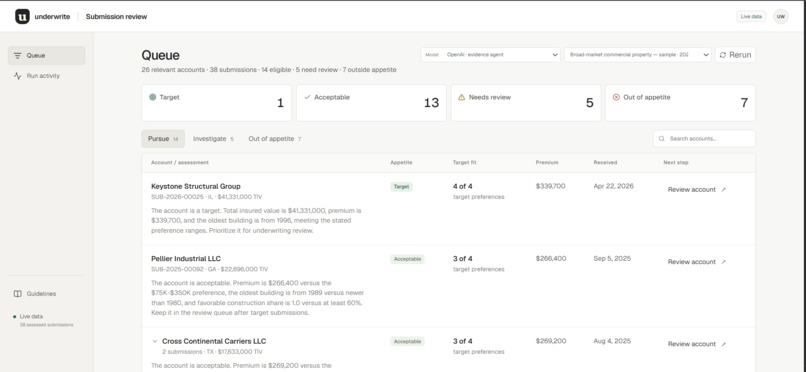Click the Account / assessment column header
The height and width of the screenshot is (372, 806).
point(180,162)
